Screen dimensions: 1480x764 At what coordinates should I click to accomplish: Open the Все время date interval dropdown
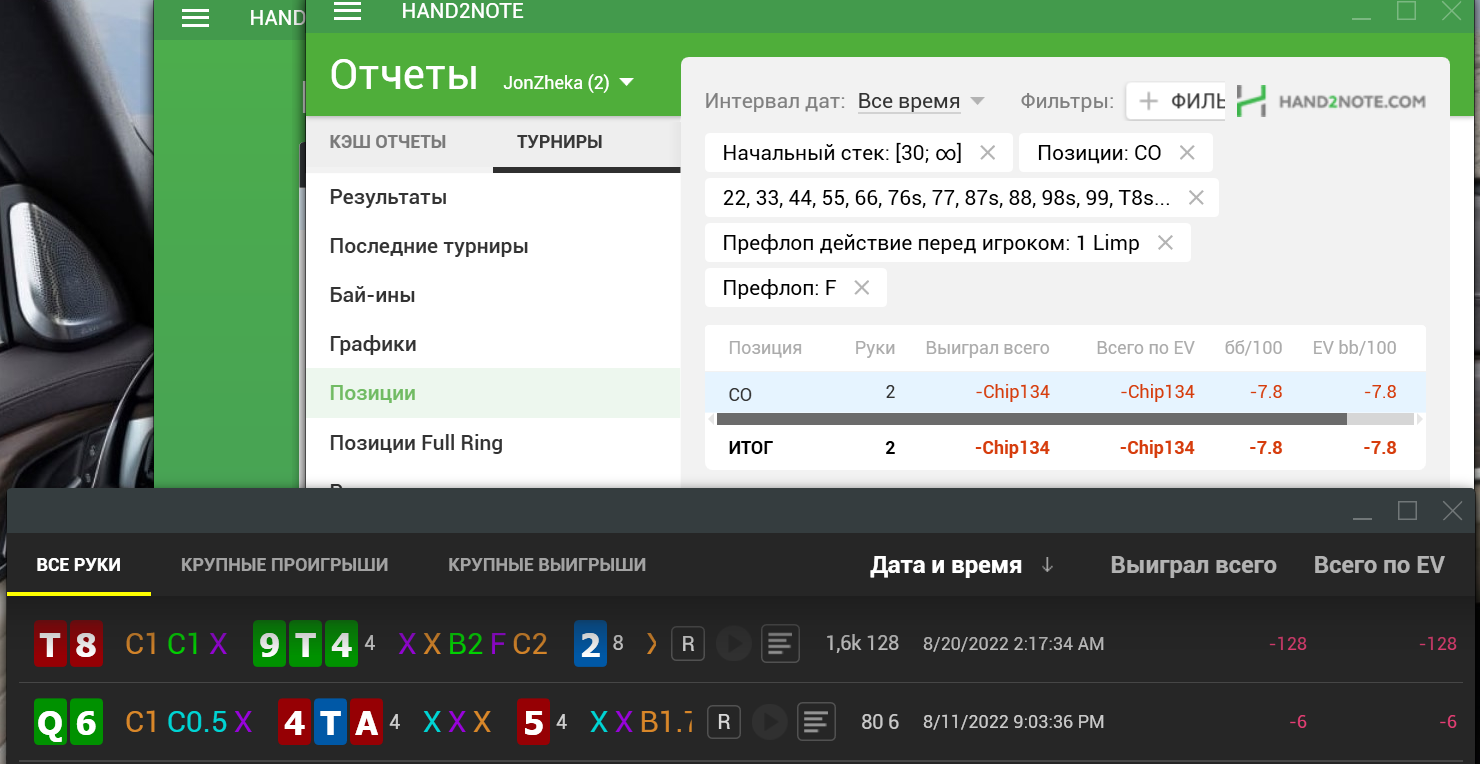(921, 101)
